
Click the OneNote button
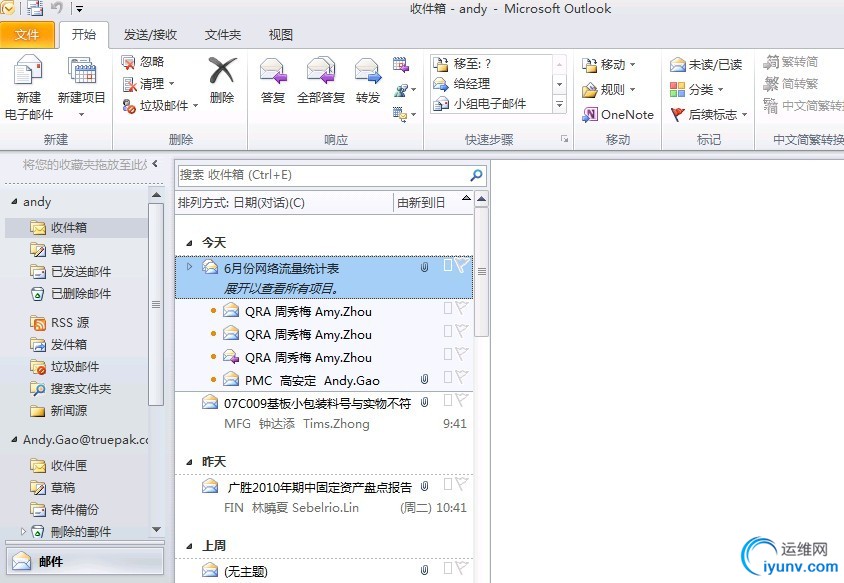(x=618, y=114)
